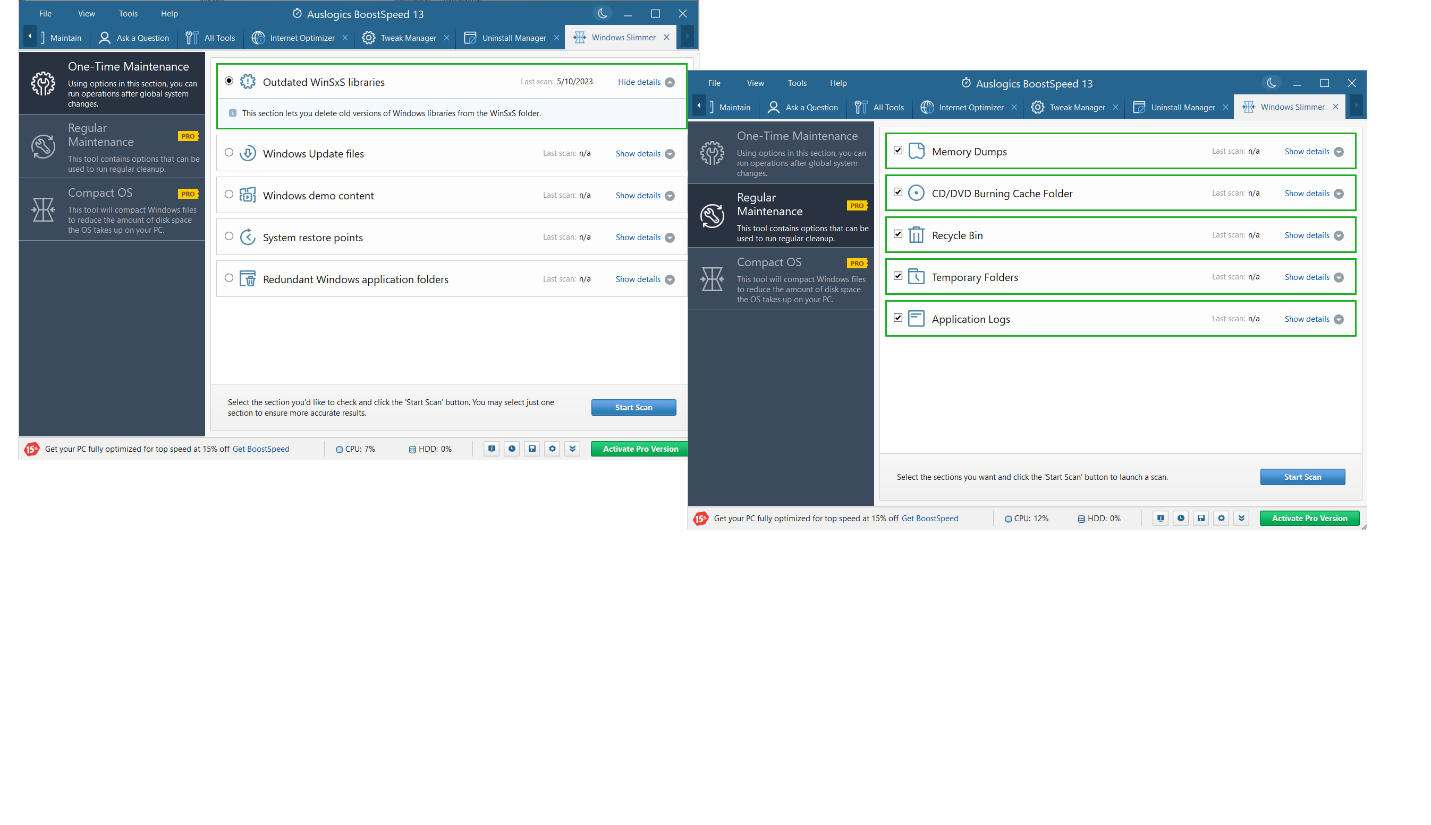Click the Temporary Folders icon

[x=916, y=277]
